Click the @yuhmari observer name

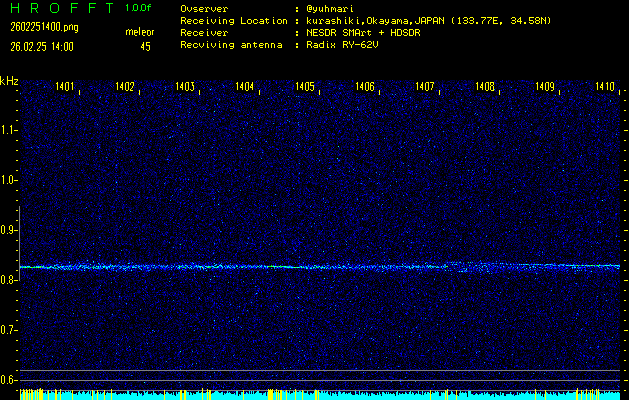329,8
